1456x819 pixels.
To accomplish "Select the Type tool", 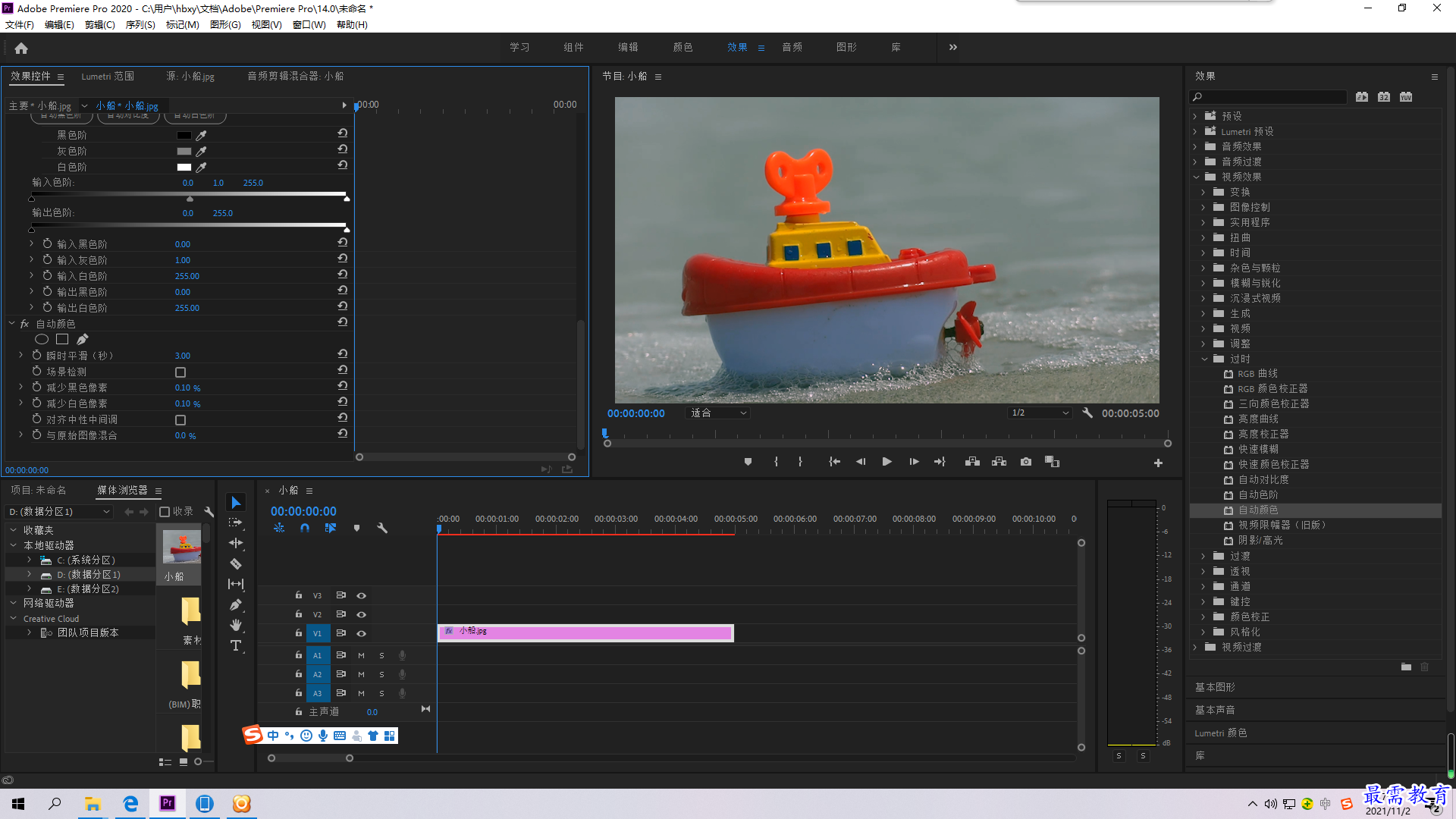I will 236,645.
